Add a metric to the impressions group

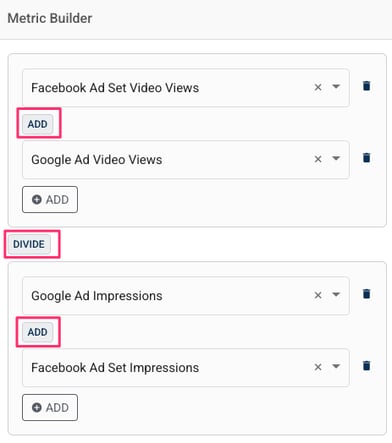coord(50,407)
